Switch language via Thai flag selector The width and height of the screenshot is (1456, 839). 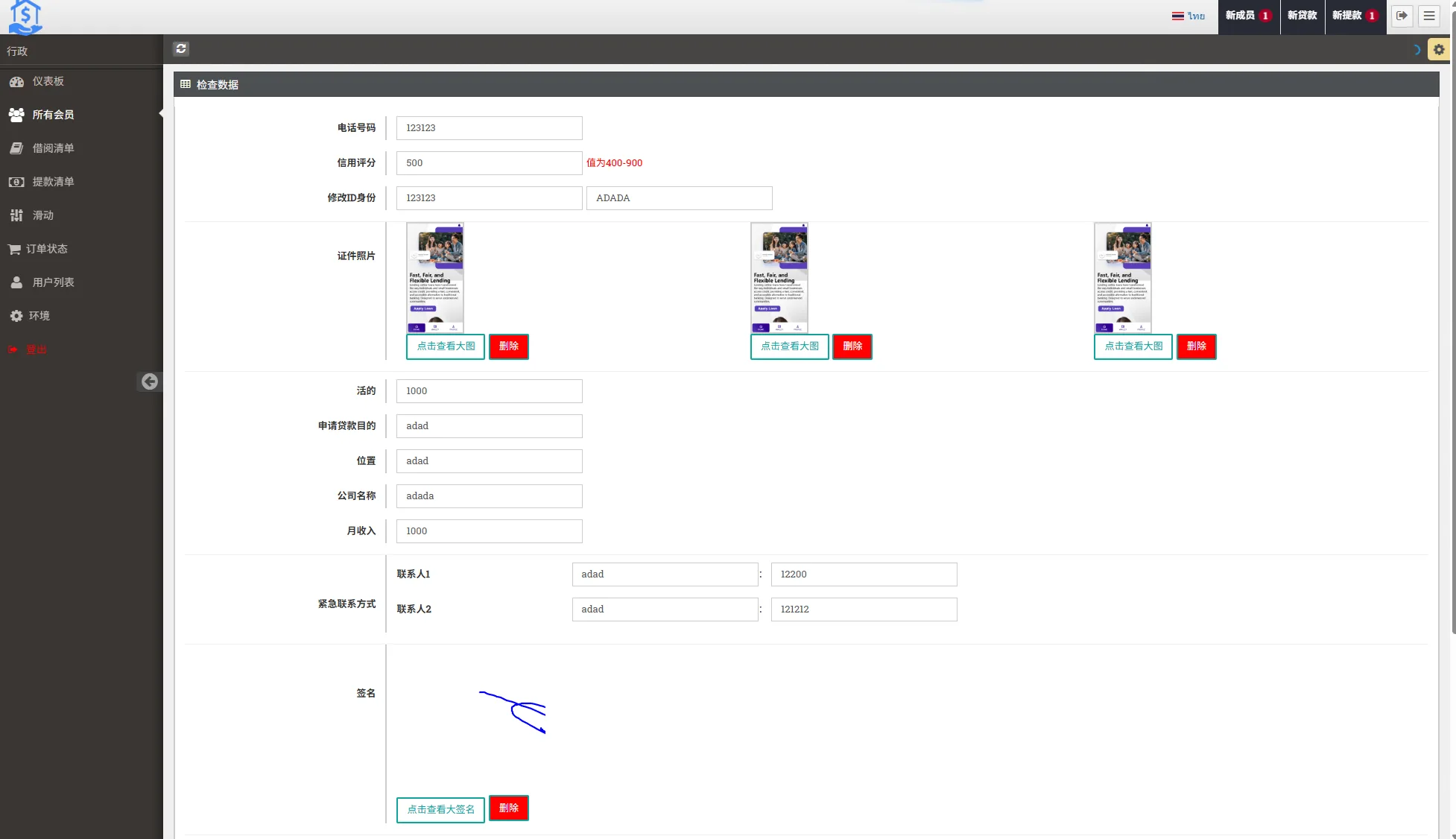coord(1188,16)
